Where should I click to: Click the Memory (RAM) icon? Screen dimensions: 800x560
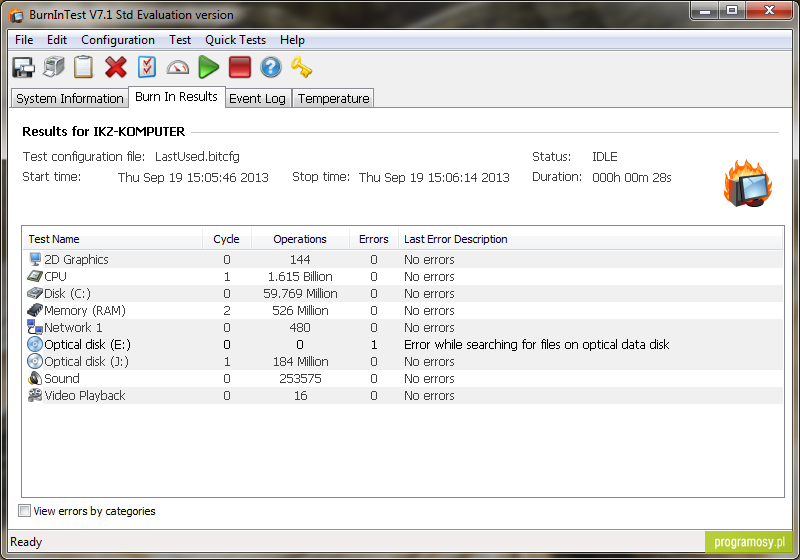35,310
